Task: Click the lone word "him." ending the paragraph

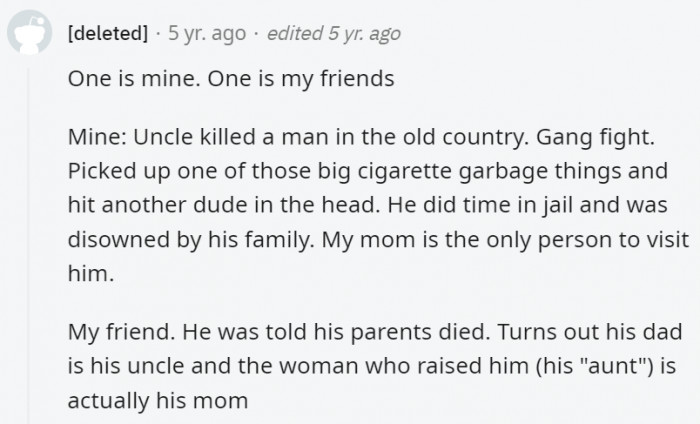Action: (89, 274)
